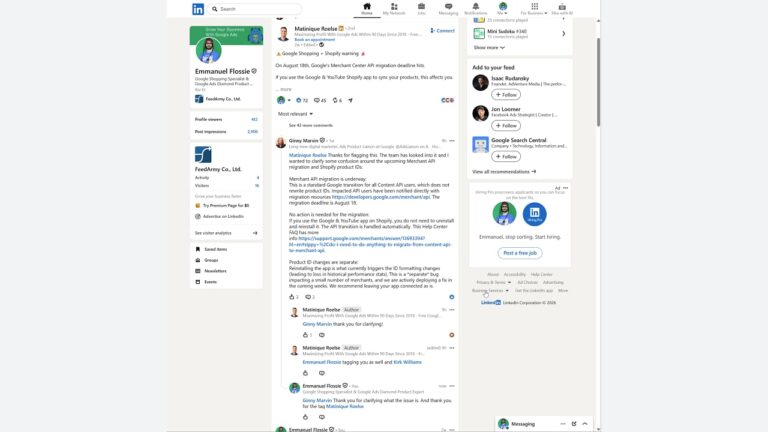768x432 pixels.
Task: Connect with Matinique Roebe
Action: [x=442, y=30]
